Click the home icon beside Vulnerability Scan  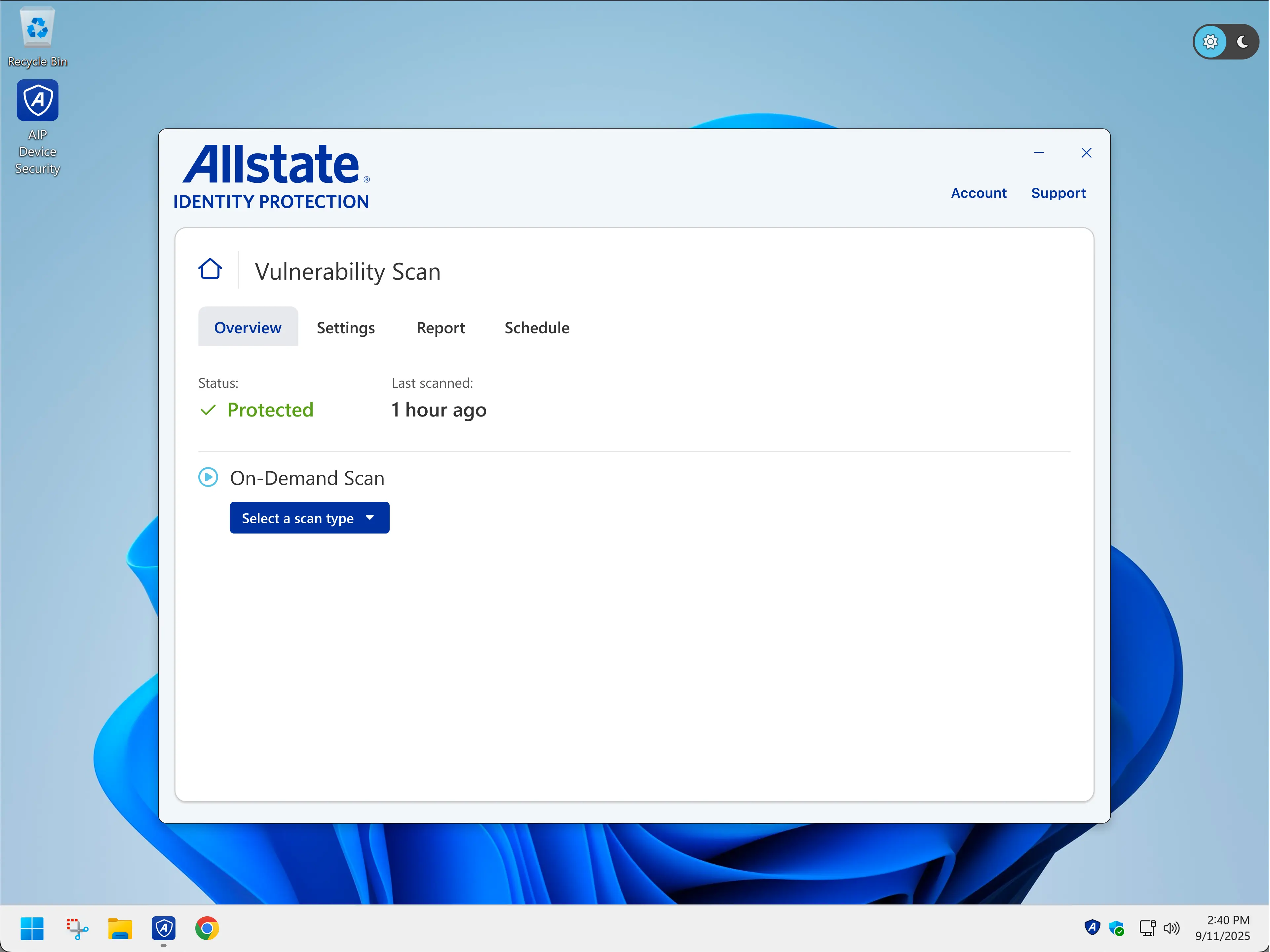(210, 269)
